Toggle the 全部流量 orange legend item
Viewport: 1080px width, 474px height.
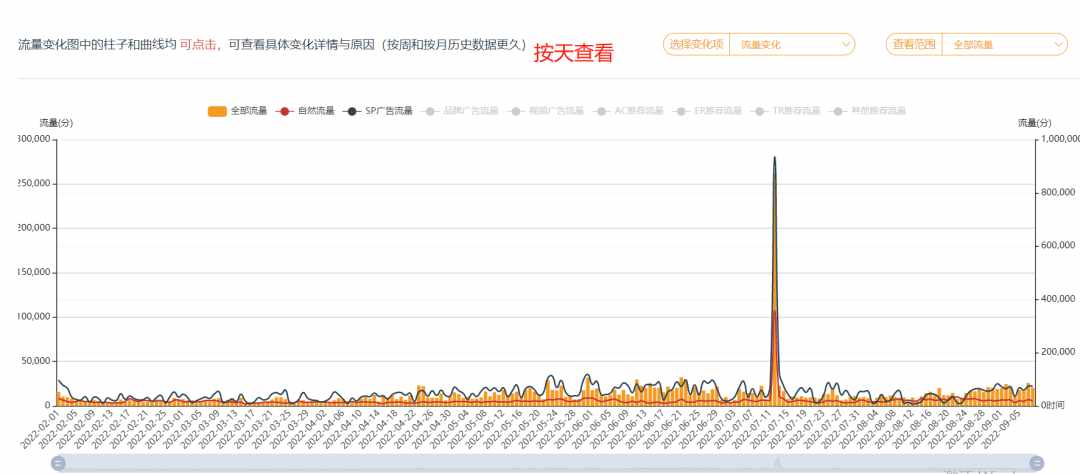click(238, 111)
